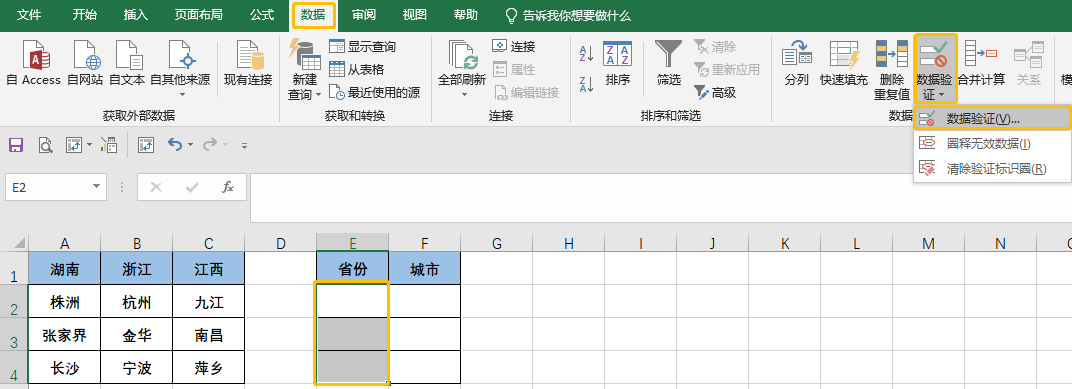
Task: Switch to 页面布局 page layout tab
Action: [198, 15]
